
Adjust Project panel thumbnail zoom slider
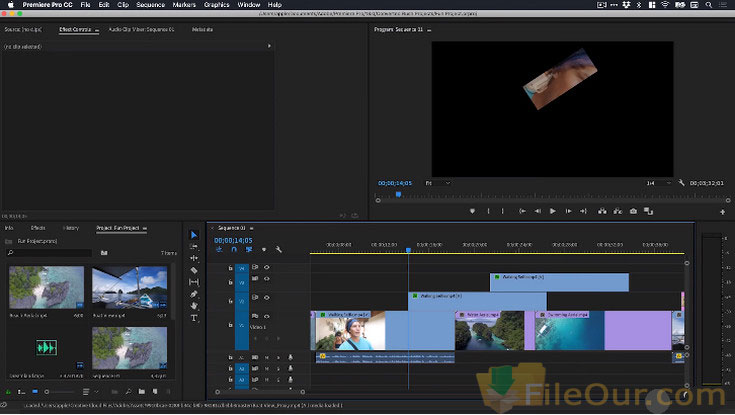click(x=59, y=392)
